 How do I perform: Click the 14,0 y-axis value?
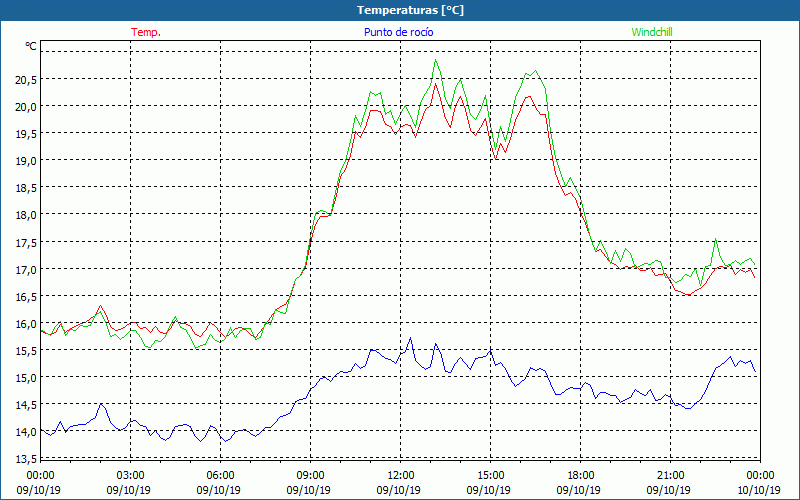click(26, 432)
